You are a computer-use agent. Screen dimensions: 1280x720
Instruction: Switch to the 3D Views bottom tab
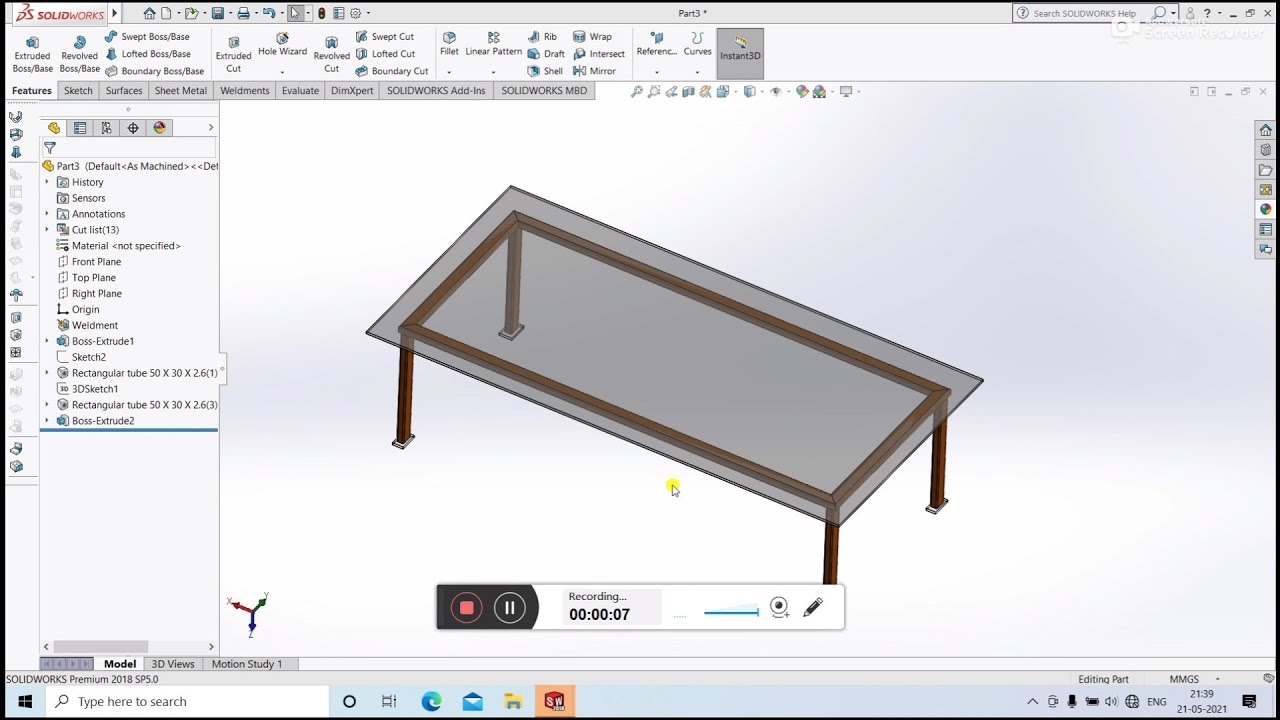(173, 664)
